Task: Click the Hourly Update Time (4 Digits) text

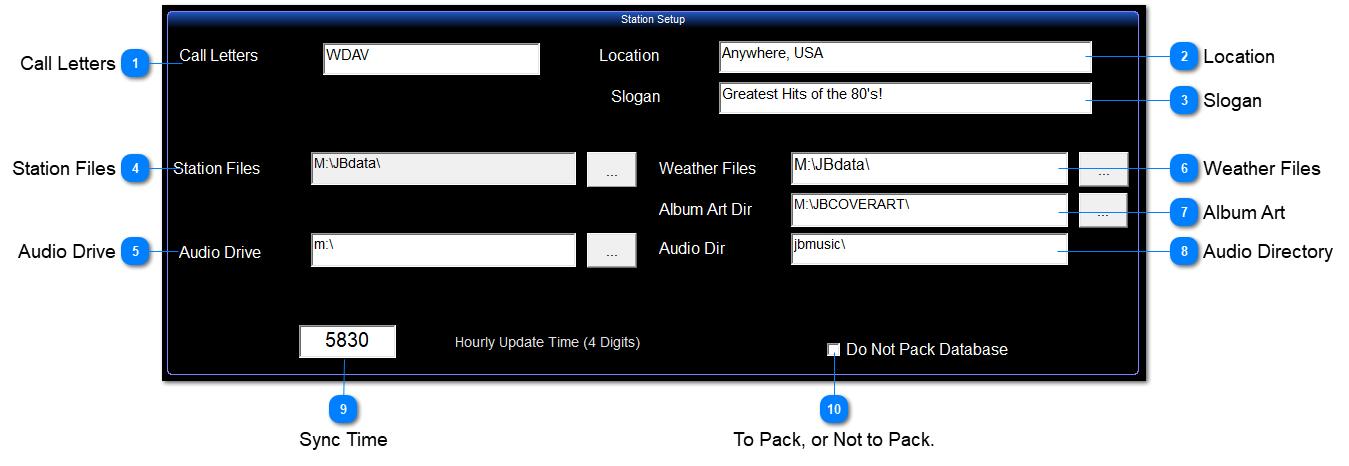Action: pos(547,342)
